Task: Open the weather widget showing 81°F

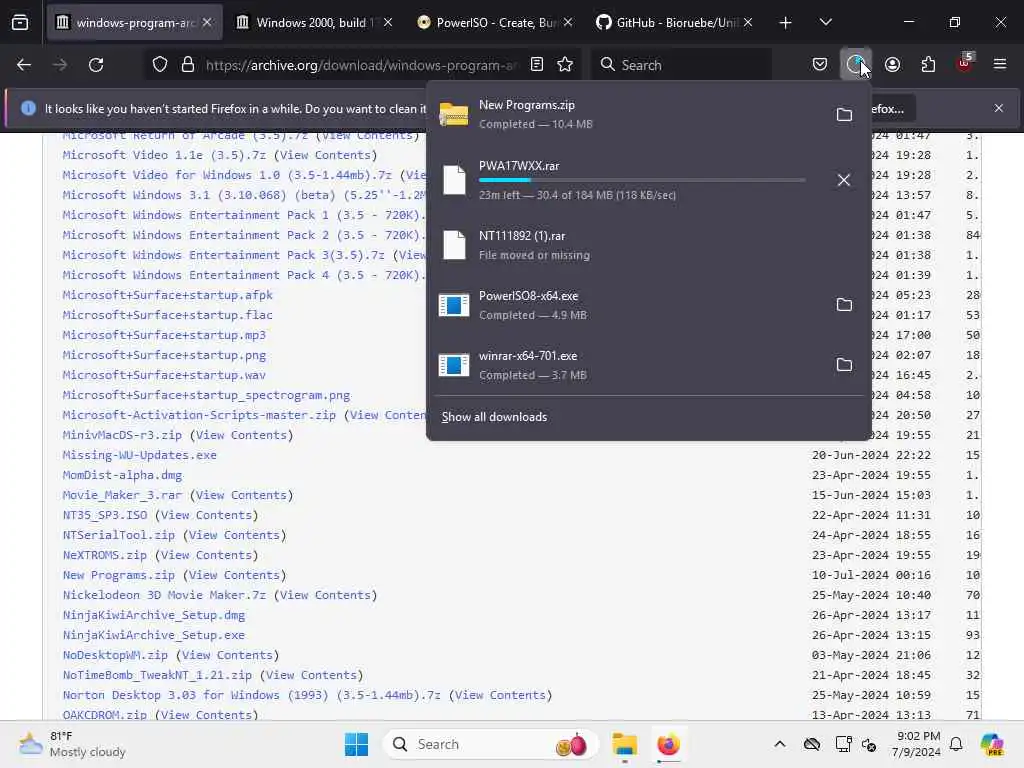Action: click(72, 744)
